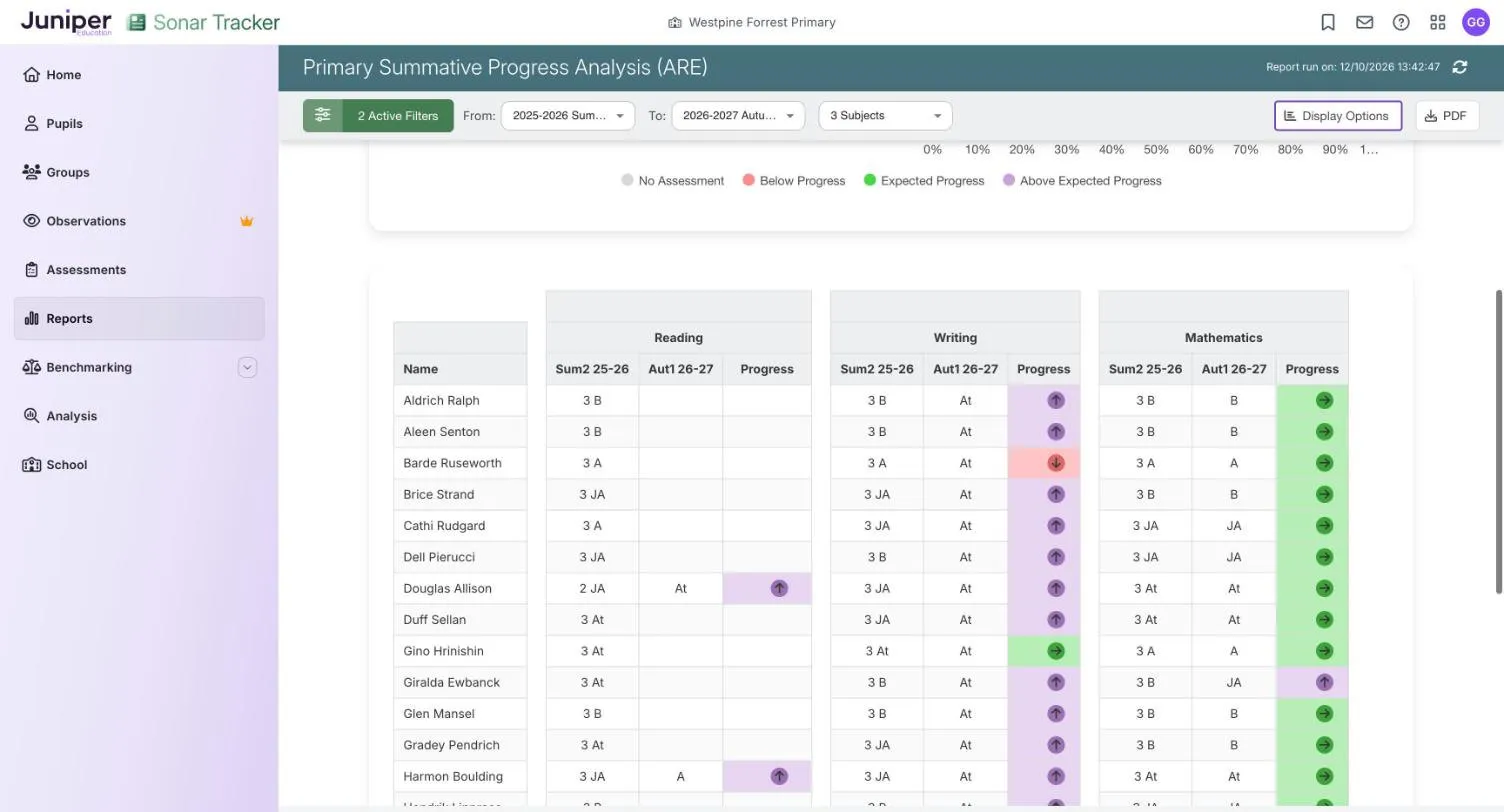Toggle the Above Expected Progress legend item
The image size is (1504, 812).
pyautogui.click(x=1082, y=181)
